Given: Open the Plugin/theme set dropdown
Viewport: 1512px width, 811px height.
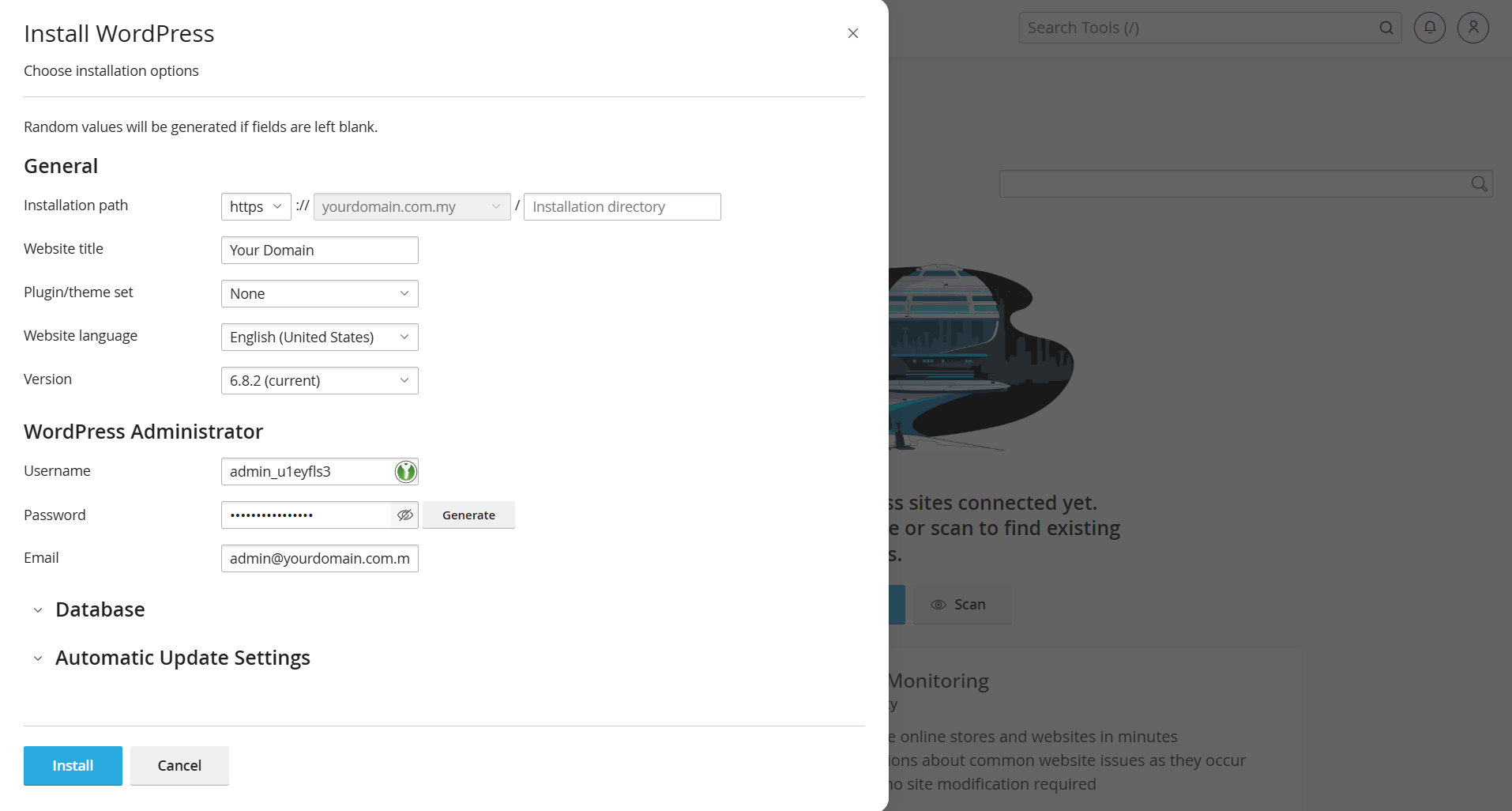Looking at the screenshot, I should tap(320, 293).
